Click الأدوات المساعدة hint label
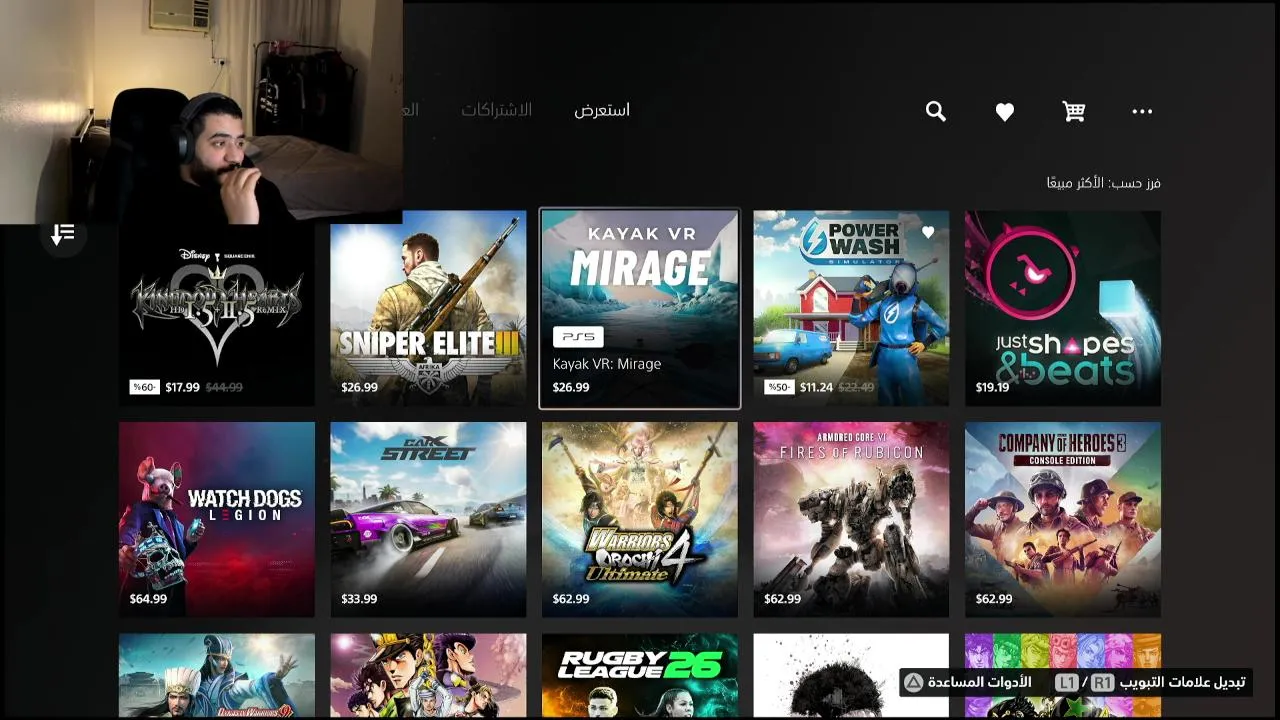Viewport: 1280px width, 720px height. [x=979, y=682]
